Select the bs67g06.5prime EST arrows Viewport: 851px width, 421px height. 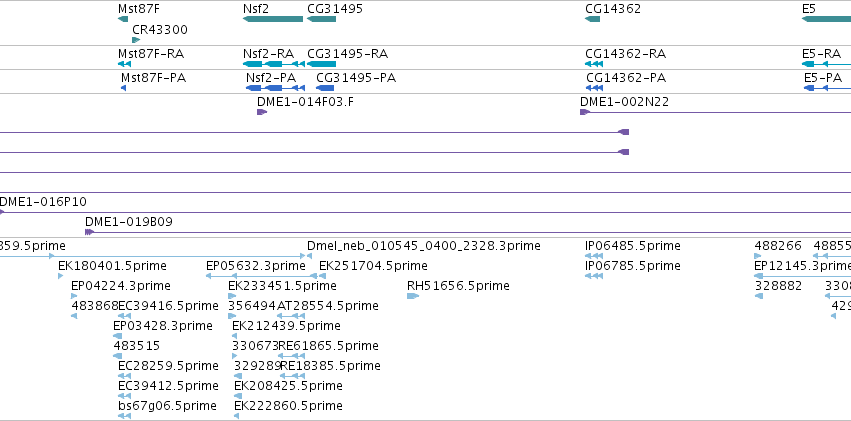tap(124, 416)
